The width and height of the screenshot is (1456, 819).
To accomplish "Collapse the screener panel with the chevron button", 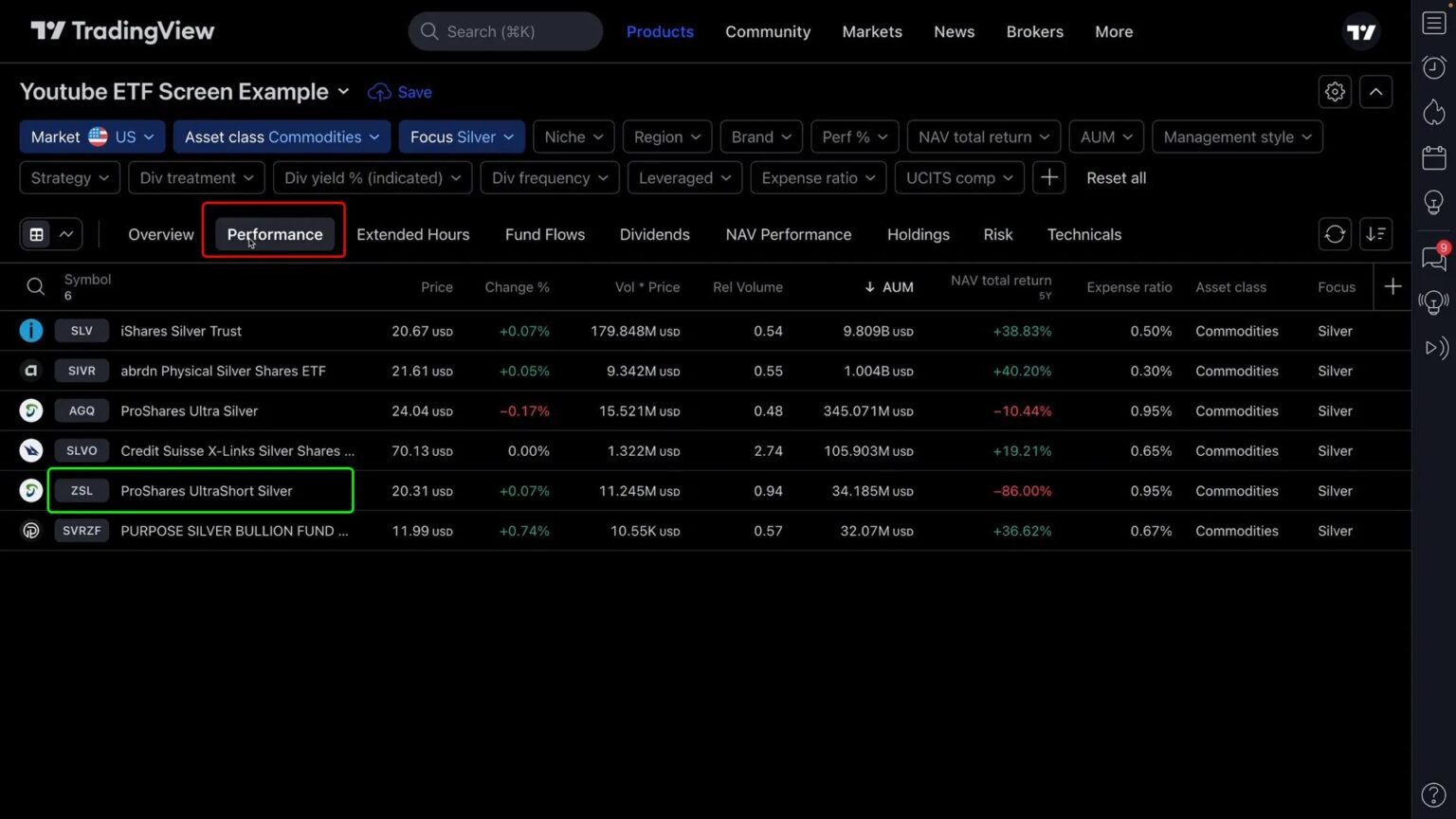I will tap(1375, 91).
